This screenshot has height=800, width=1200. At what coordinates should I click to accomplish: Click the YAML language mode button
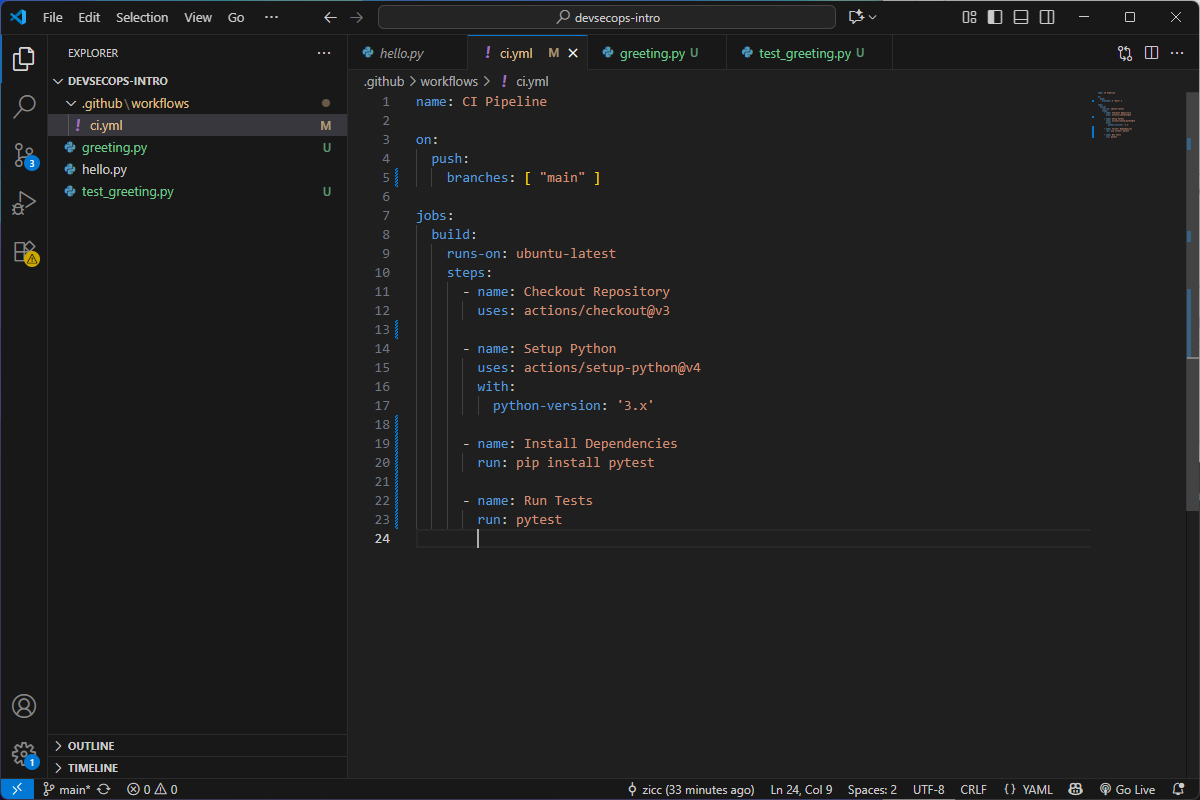(x=1028, y=789)
